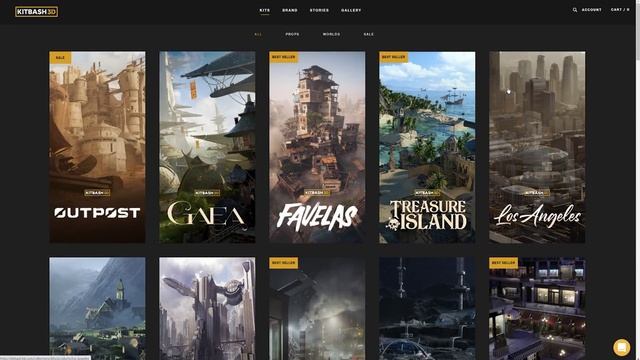Click the KitBash3D logo

(36, 11)
